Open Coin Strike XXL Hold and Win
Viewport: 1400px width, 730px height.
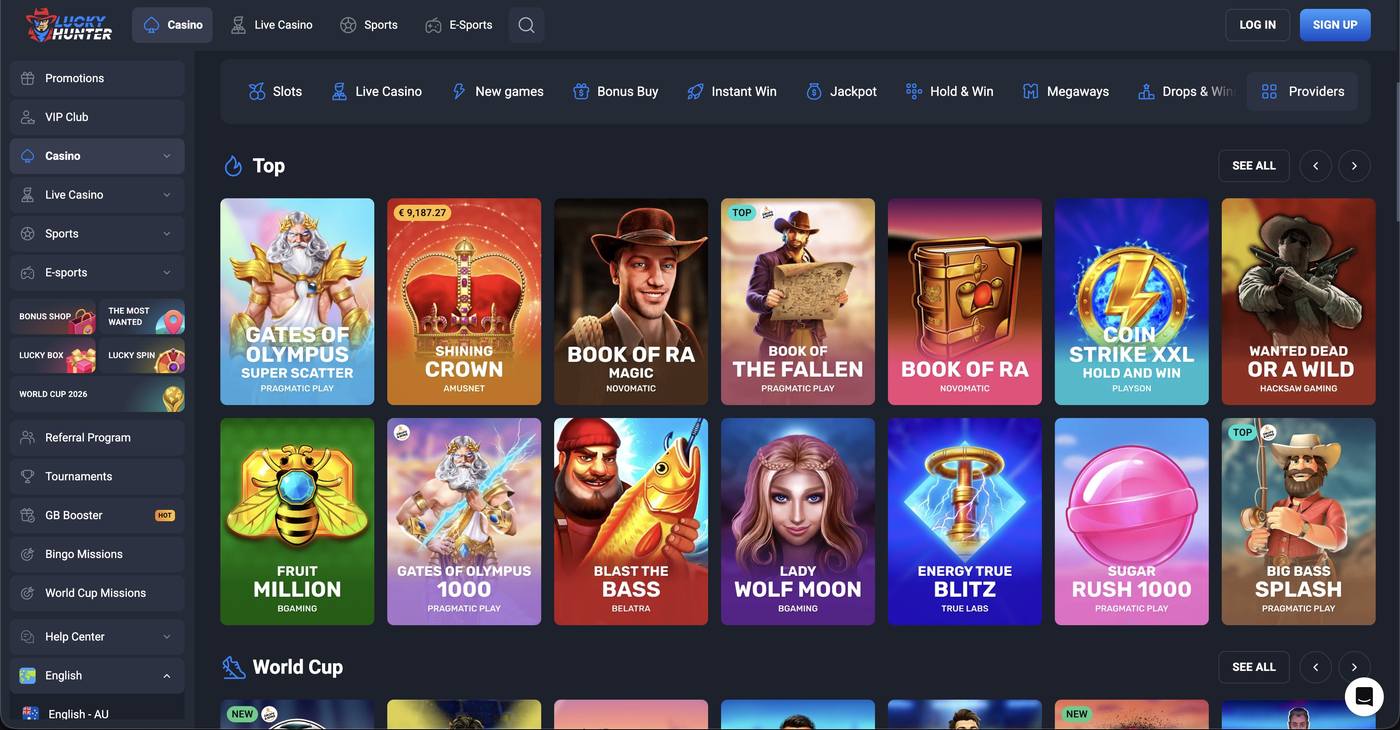click(x=1132, y=301)
